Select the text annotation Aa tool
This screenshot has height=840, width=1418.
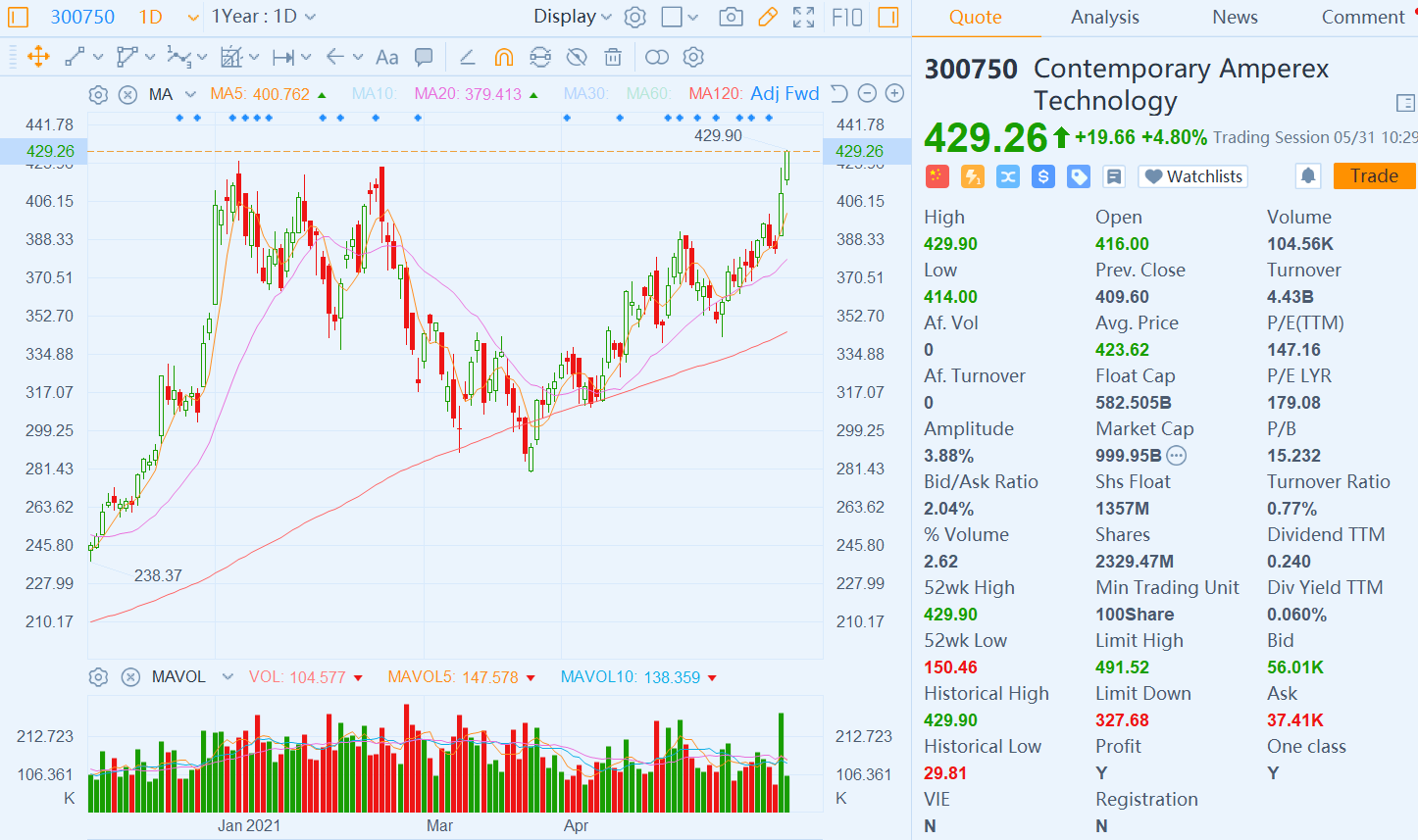386,57
